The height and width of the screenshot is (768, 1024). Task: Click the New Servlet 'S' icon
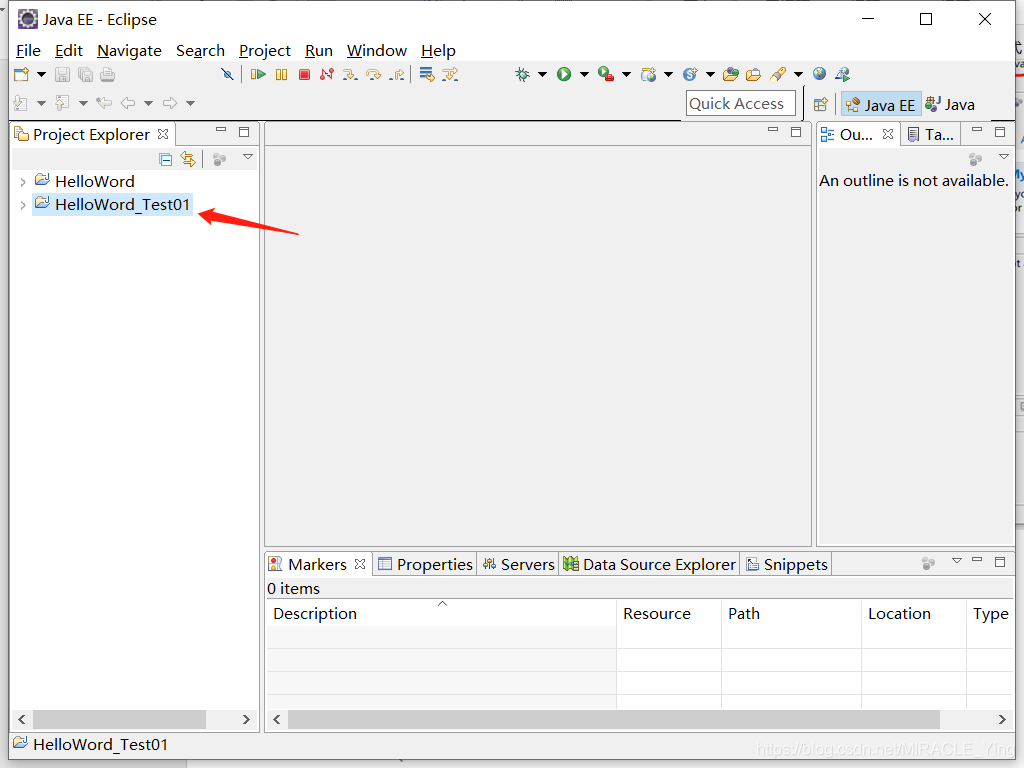point(690,74)
